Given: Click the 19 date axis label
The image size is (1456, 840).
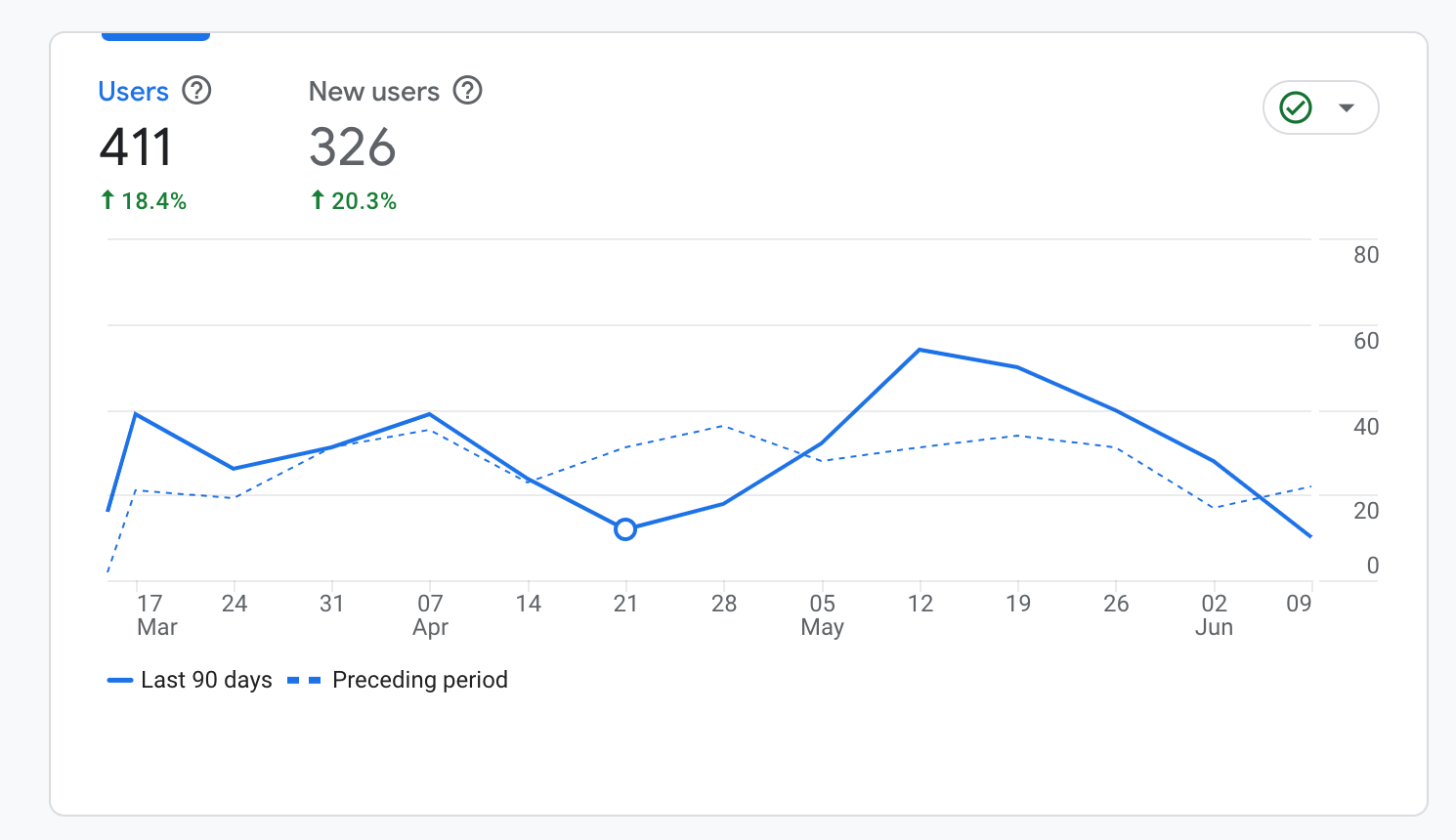Looking at the screenshot, I should (1018, 604).
